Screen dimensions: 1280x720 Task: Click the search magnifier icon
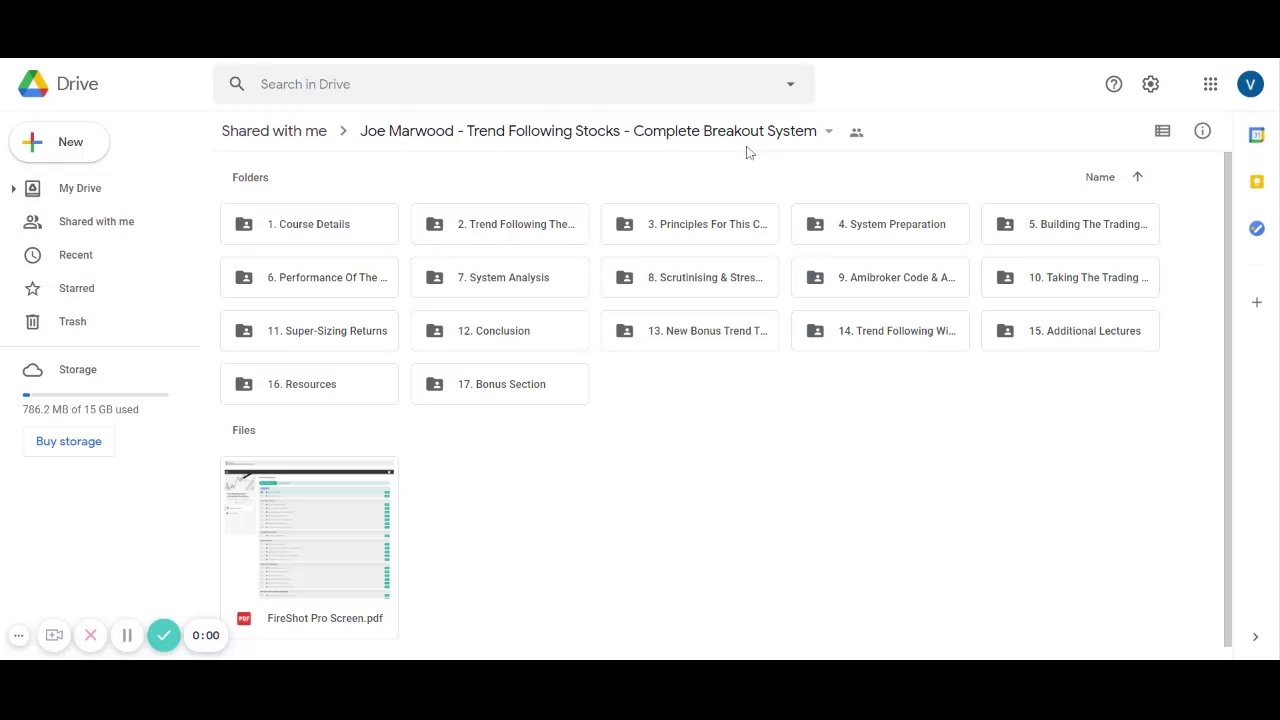(x=237, y=84)
